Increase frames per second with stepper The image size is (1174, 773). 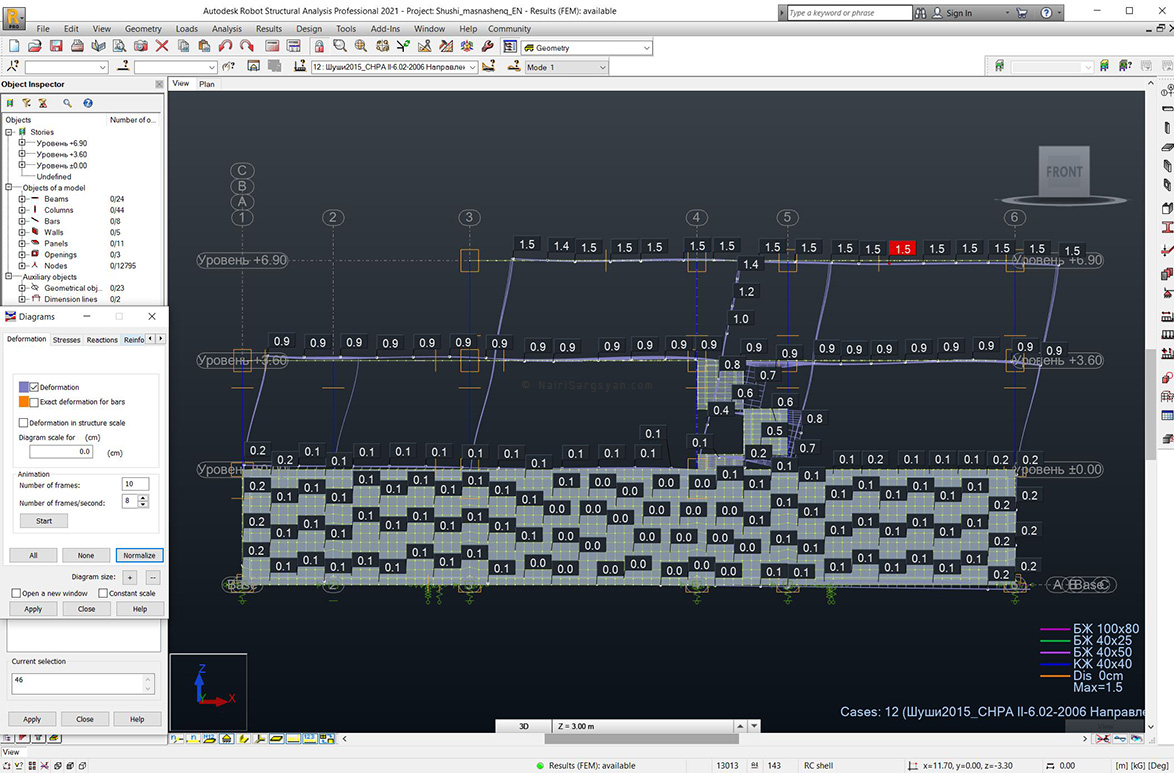click(x=144, y=498)
